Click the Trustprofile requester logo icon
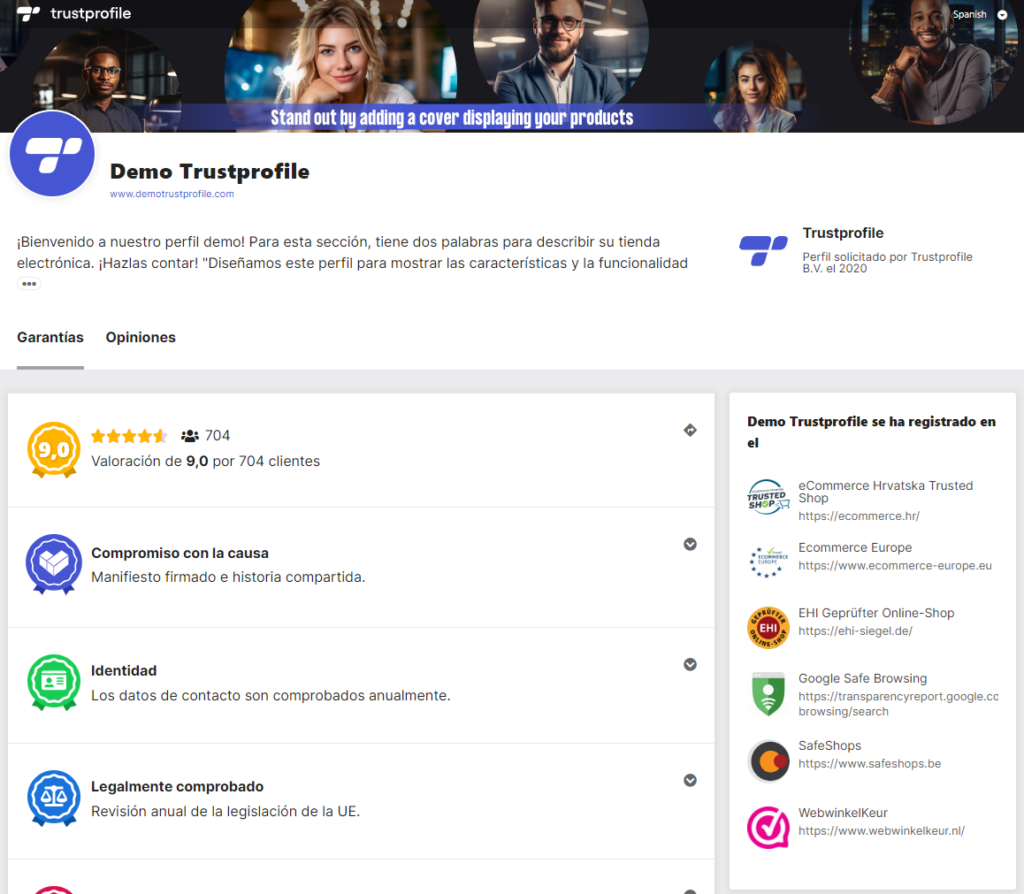This screenshot has height=894, width=1024. tap(763, 251)
